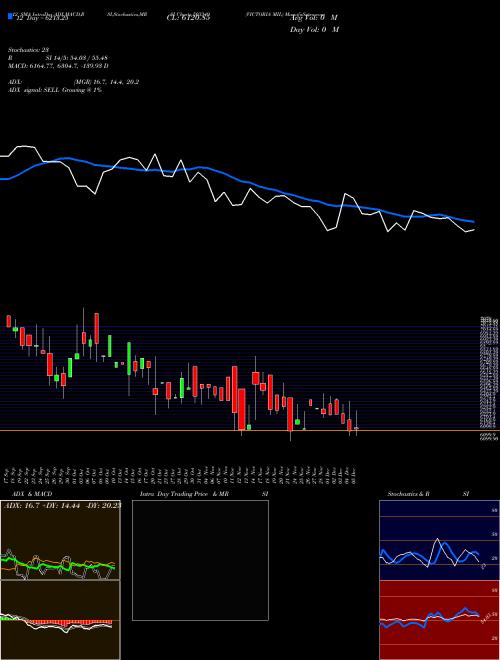500x660 pixels.
Task: Click the blue Stochastics oscillator panel
Action: click(x=439, y=540)
